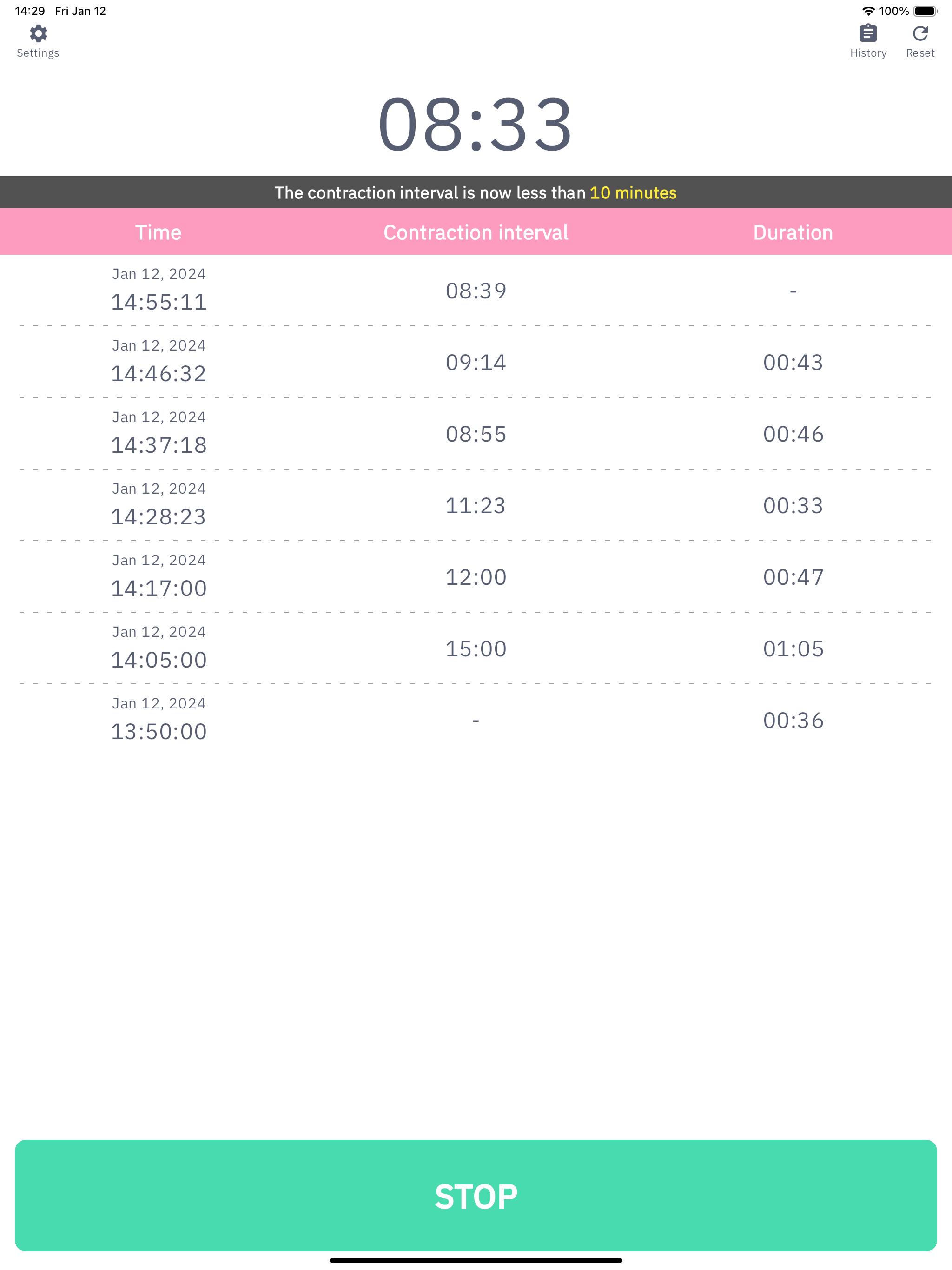This screenshot has height=1270, width=952.
Task: Select the 14:28:23 contraction time entry
Action: pos(159,517)
